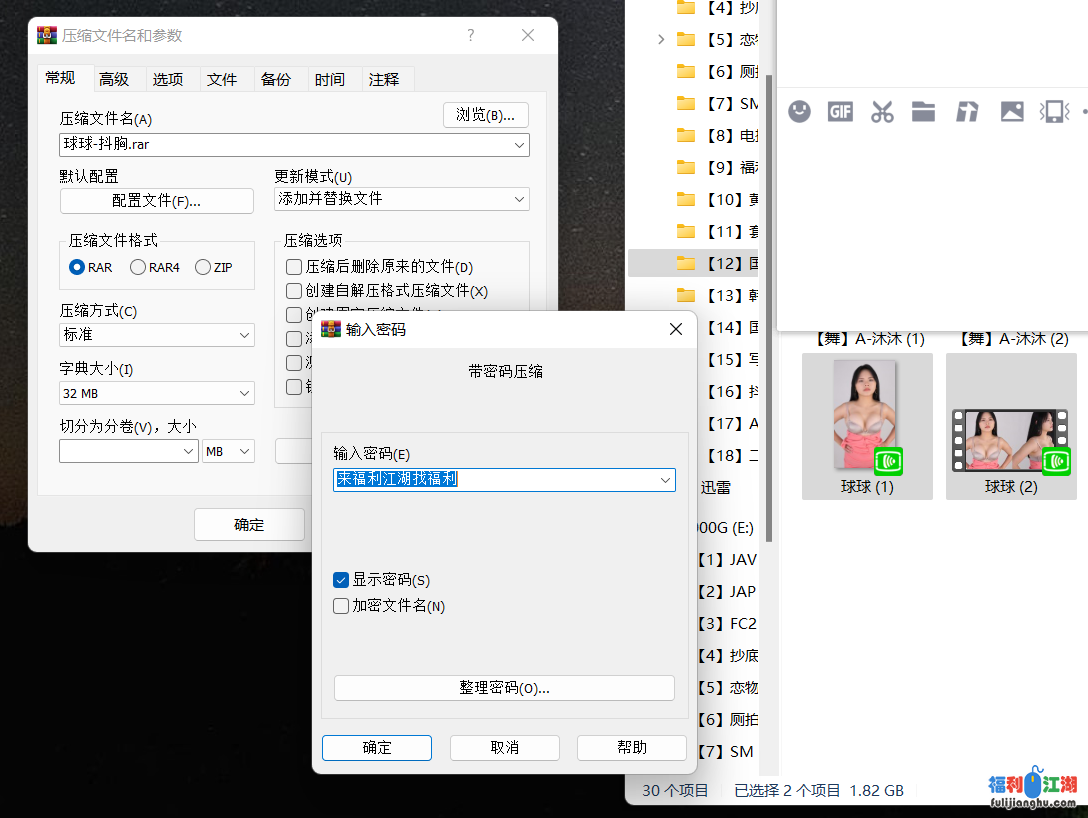Click the green streaming icon on 球球 (1) thumbnail
1088x818 pixels.
click(886, 461)
